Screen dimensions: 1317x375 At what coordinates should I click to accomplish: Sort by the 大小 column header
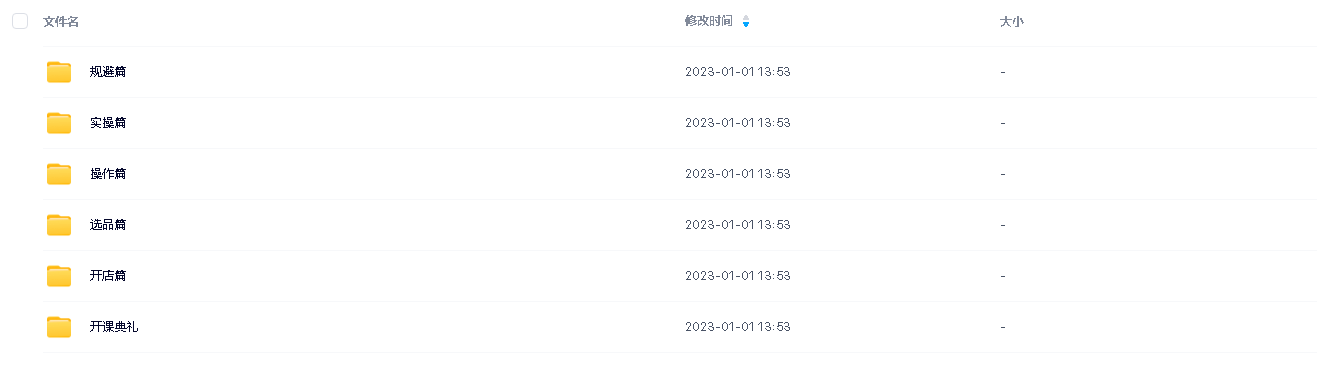pos(1011,21)
